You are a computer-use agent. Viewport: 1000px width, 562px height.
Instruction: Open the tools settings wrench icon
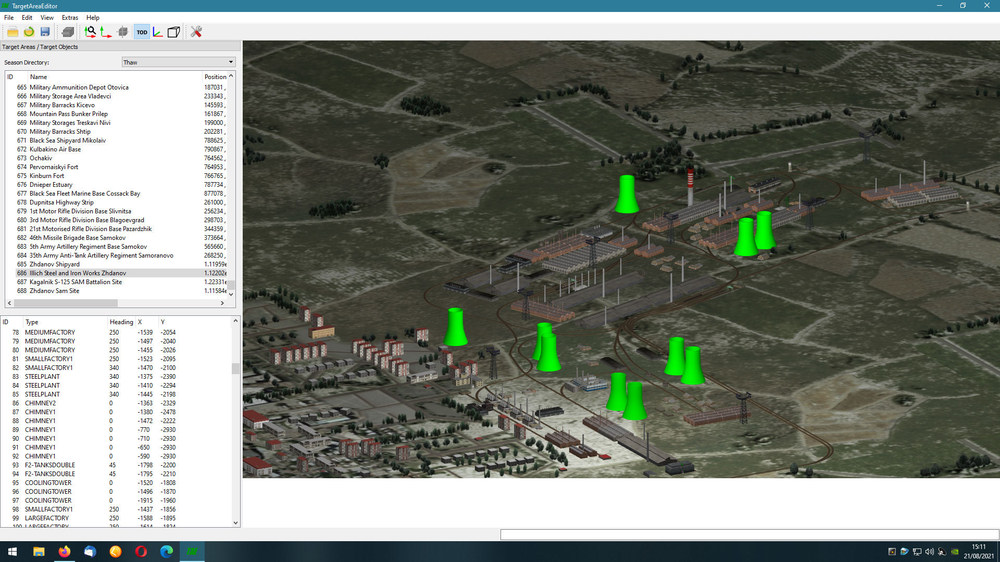click(x=196, y=32)
